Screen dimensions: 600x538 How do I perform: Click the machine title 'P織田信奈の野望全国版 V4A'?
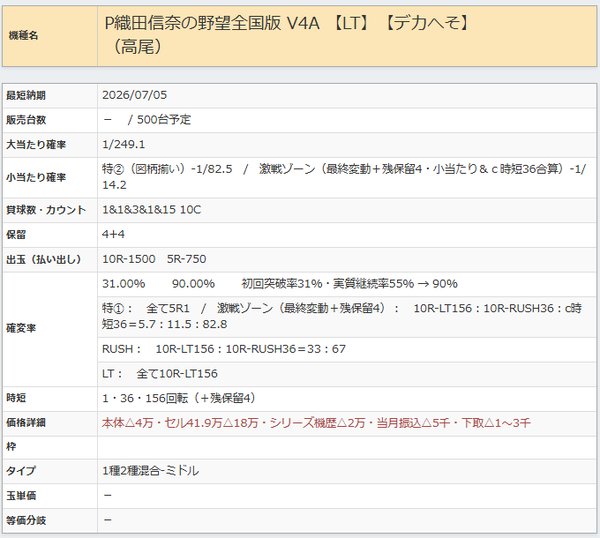click(x=212, y=23)
